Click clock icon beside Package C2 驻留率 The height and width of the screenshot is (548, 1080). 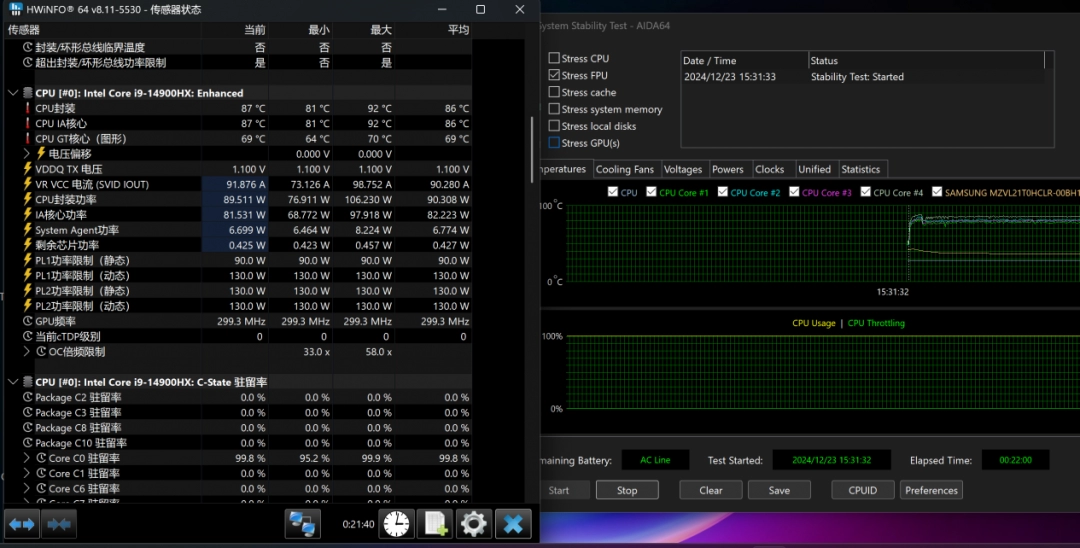pyautogui.click(x=28, y=397)
